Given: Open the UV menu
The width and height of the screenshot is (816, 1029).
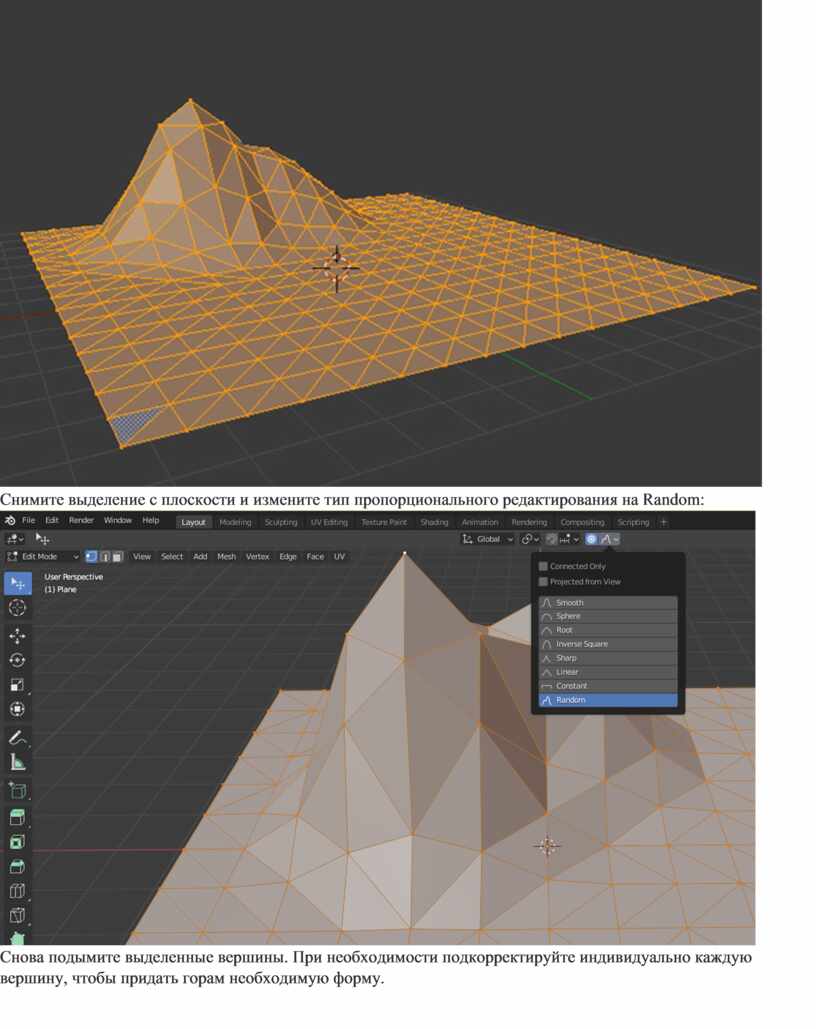Looking at the screenshot, I should (339, 556).
